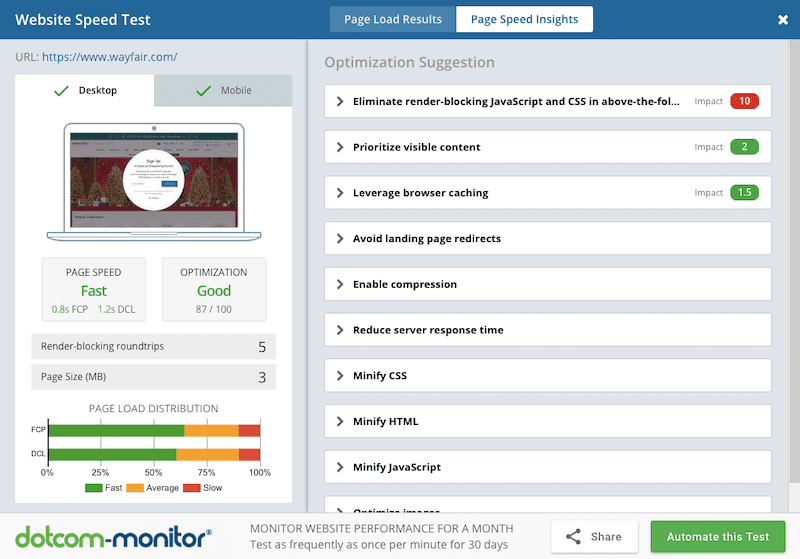Click the dotcom-monitor logo

pos(113,538)
